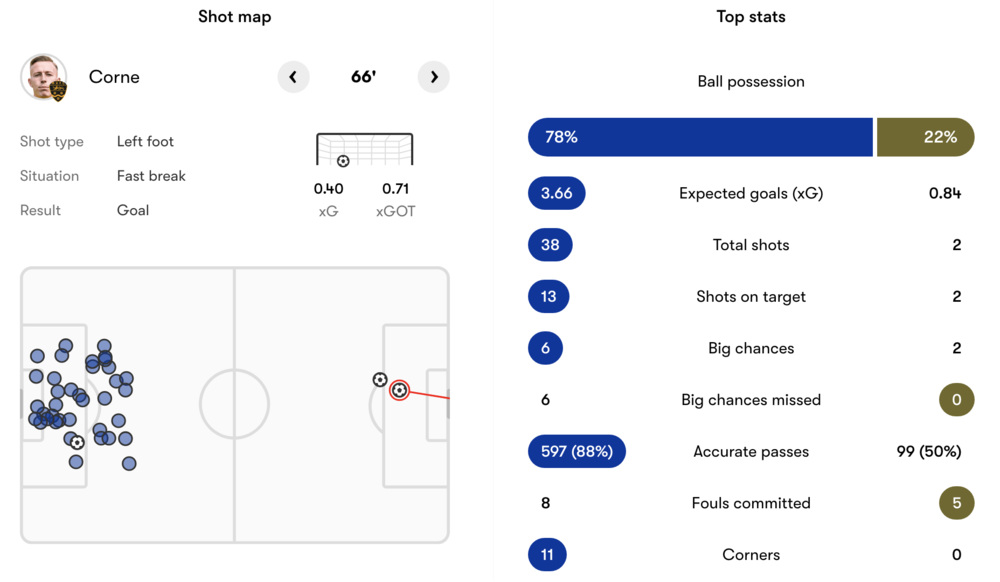The image size is (1000, 582).
Task: Click the 66' shot minute label
Action: pos(363,77)
